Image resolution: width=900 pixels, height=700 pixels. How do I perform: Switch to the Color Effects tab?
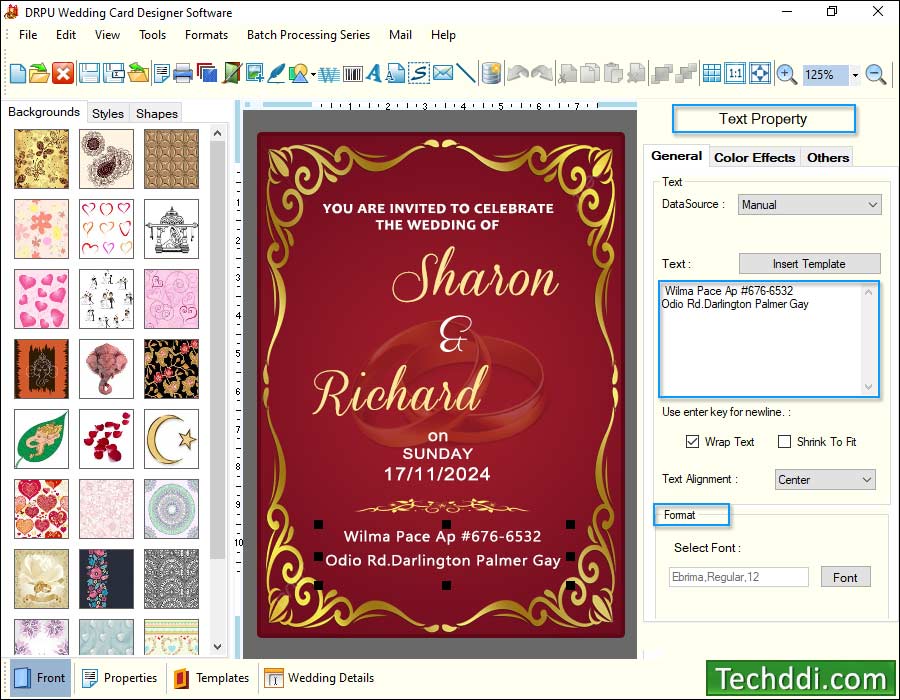(754, 157)
